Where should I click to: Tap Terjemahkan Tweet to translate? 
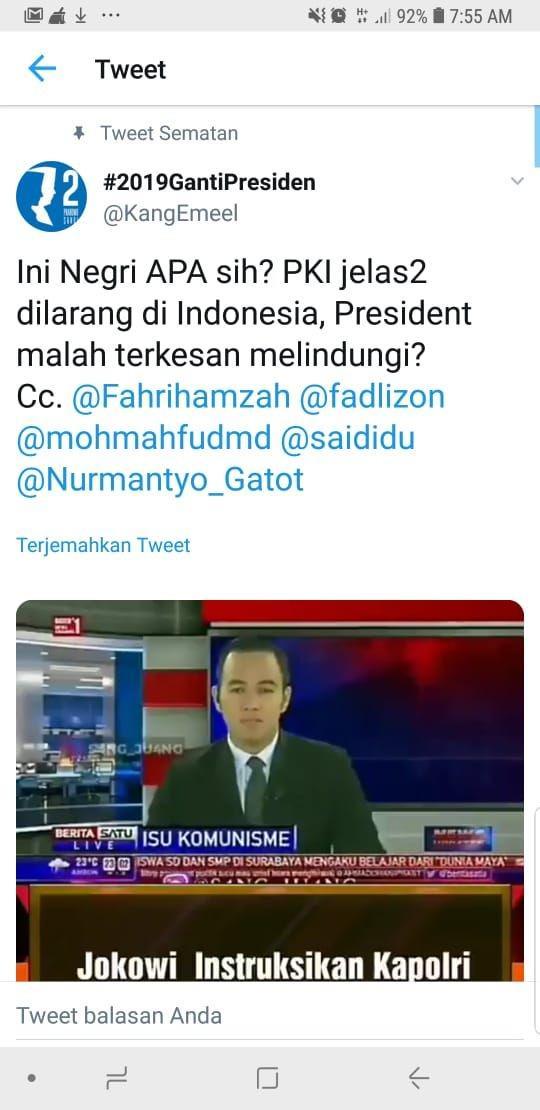coord(103,545)
